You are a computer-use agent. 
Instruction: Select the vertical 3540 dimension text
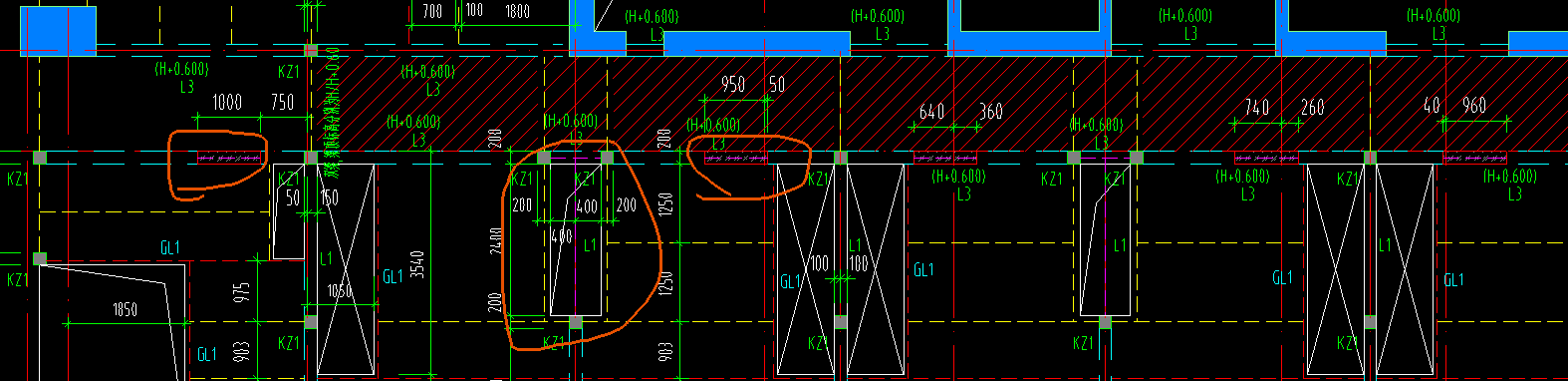pos(418,264)
